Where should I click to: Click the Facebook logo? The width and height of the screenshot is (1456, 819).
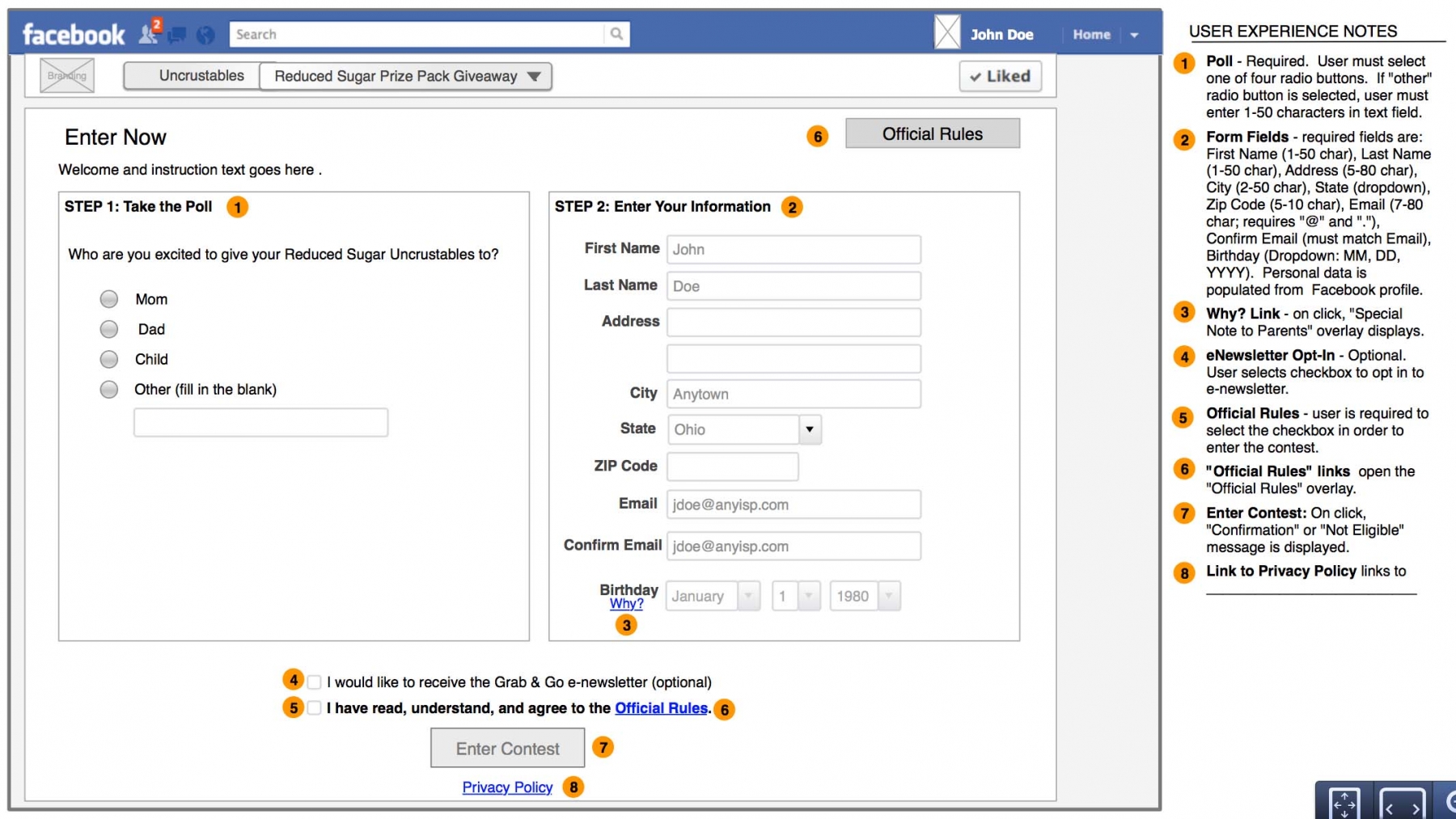point(74,34)
